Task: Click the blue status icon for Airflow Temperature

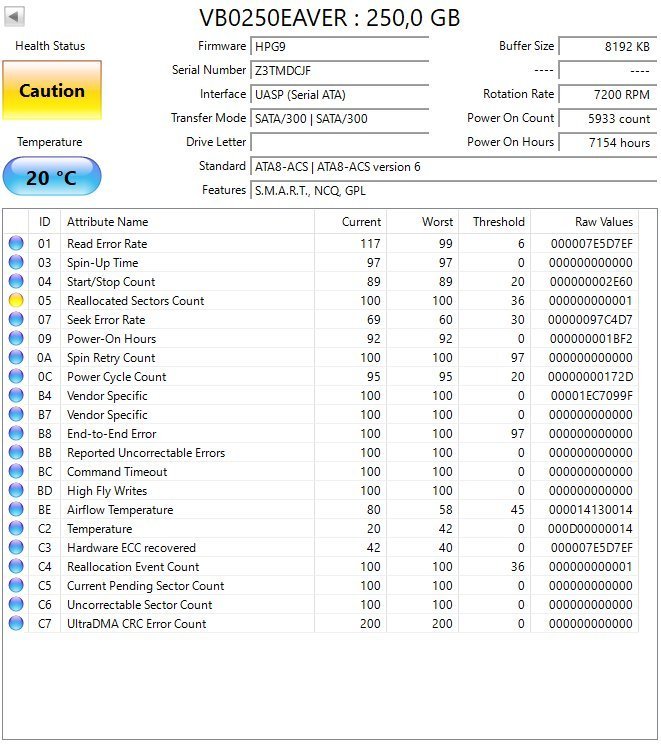Action: [16, 510]
